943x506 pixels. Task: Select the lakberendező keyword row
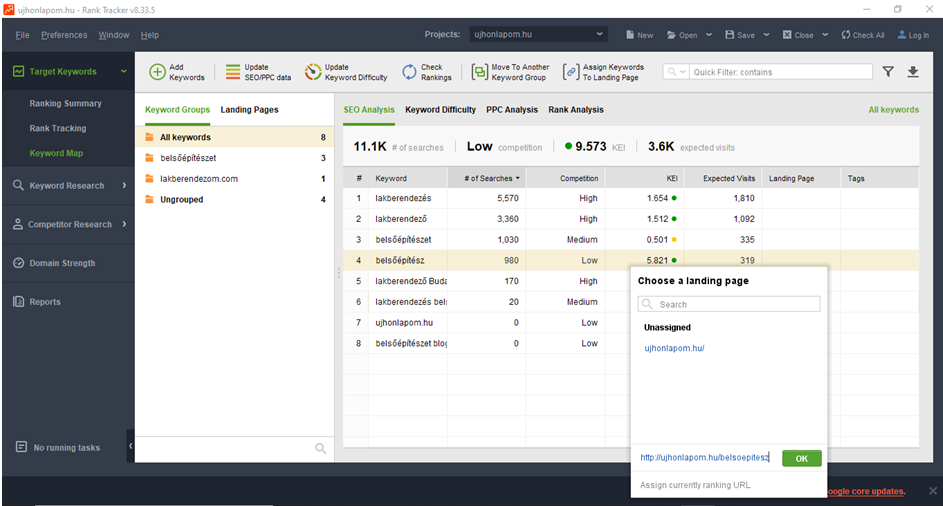pos(631,219)
